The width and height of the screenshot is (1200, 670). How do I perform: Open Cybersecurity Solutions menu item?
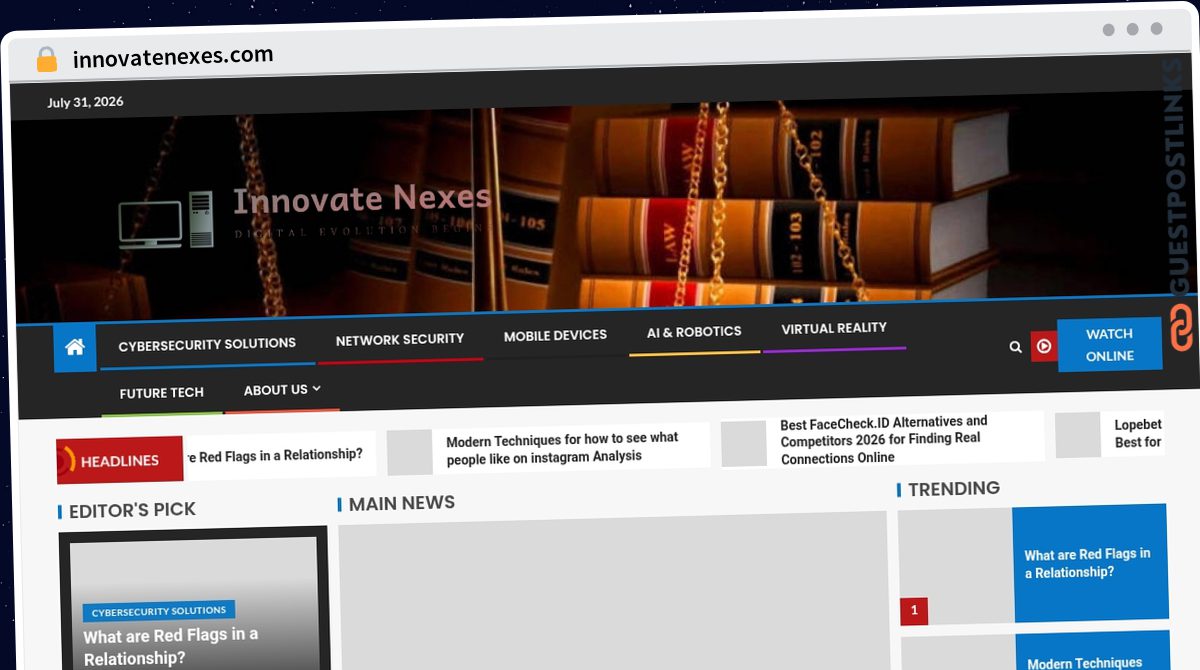point(207,344)
